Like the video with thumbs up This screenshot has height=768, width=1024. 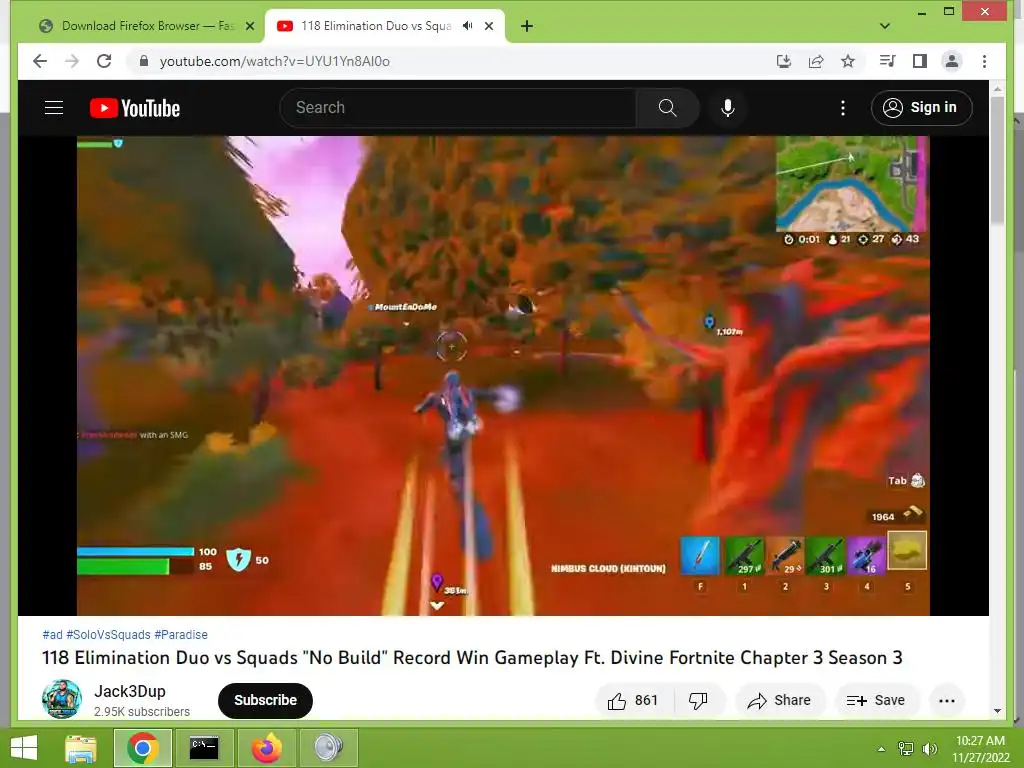[x=633, y=701]
